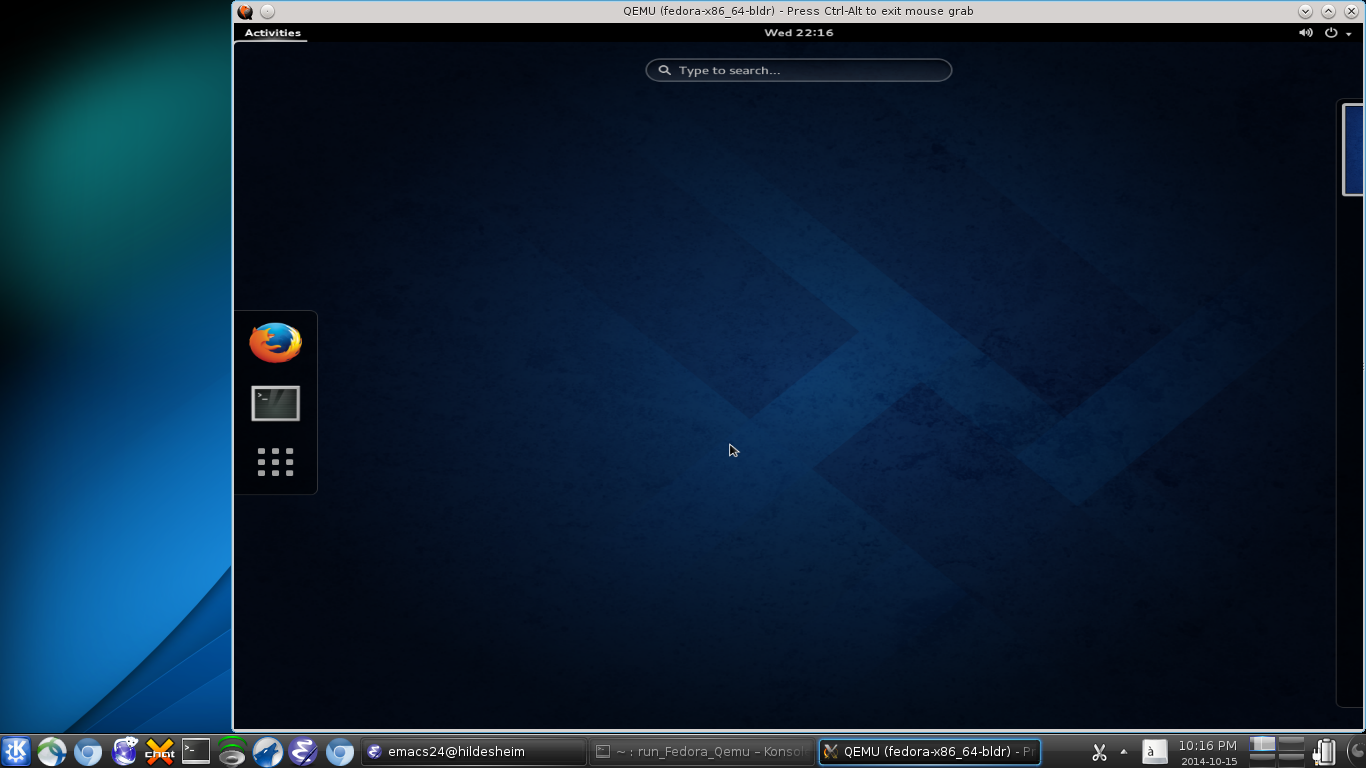The width and height of the screenshot is (1366, 768).
Task: Show hidden system tray icons arrow
Action: click(x=1123, y=752)
